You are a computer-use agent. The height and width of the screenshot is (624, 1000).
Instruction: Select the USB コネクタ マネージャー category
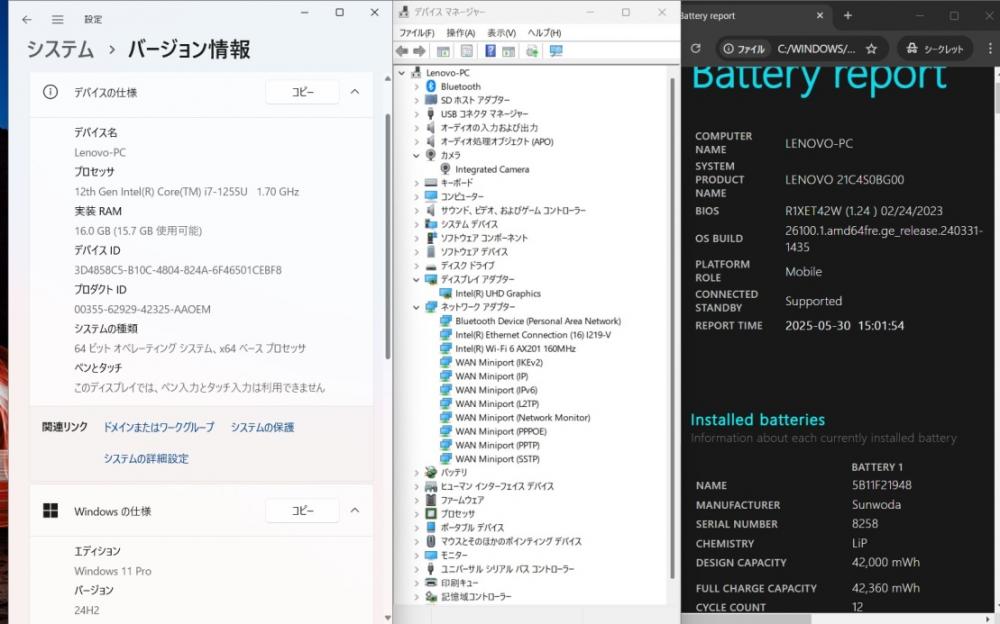pos(484,114)
